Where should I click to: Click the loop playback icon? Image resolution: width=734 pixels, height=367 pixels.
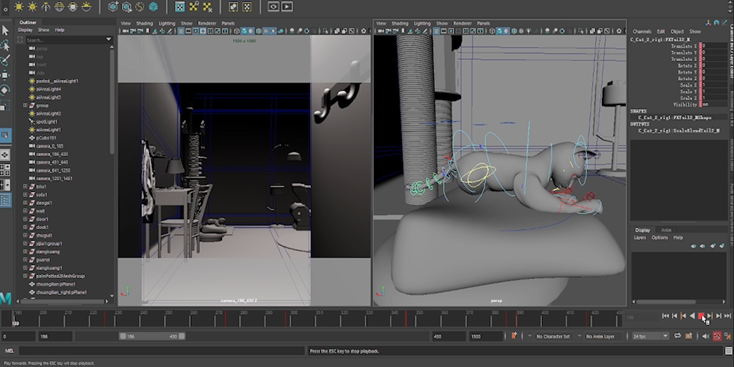pos(677,336)
